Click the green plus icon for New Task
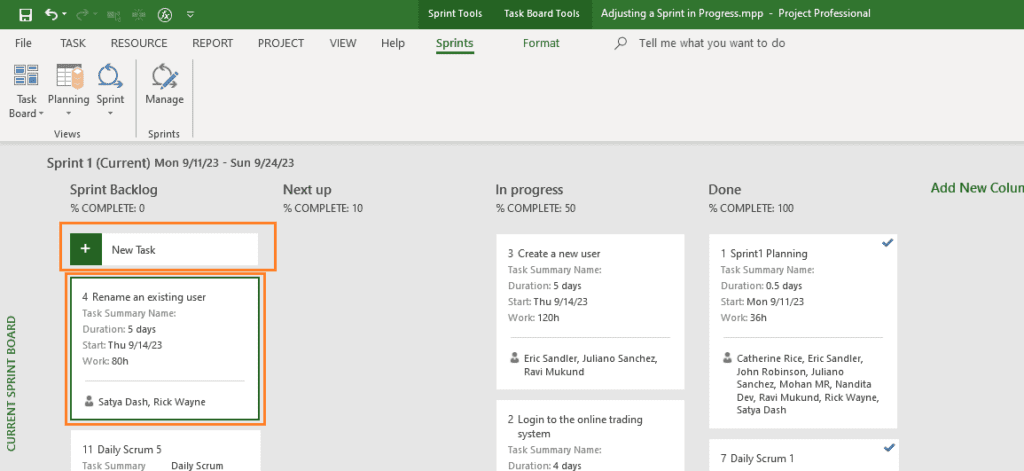 point(86,250)
